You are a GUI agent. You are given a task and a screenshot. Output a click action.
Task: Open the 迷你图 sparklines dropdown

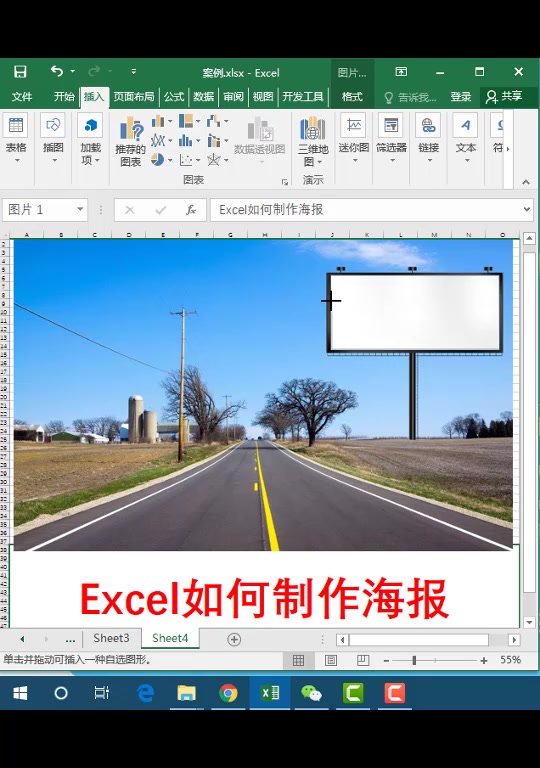click(354, 140)
